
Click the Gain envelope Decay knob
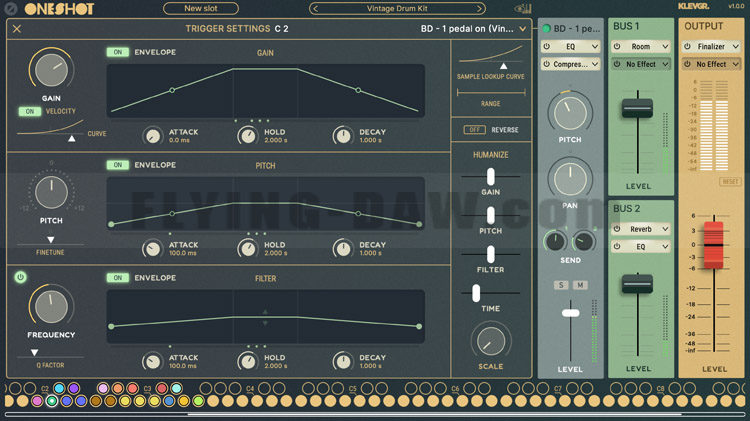[x=343, y=136]
